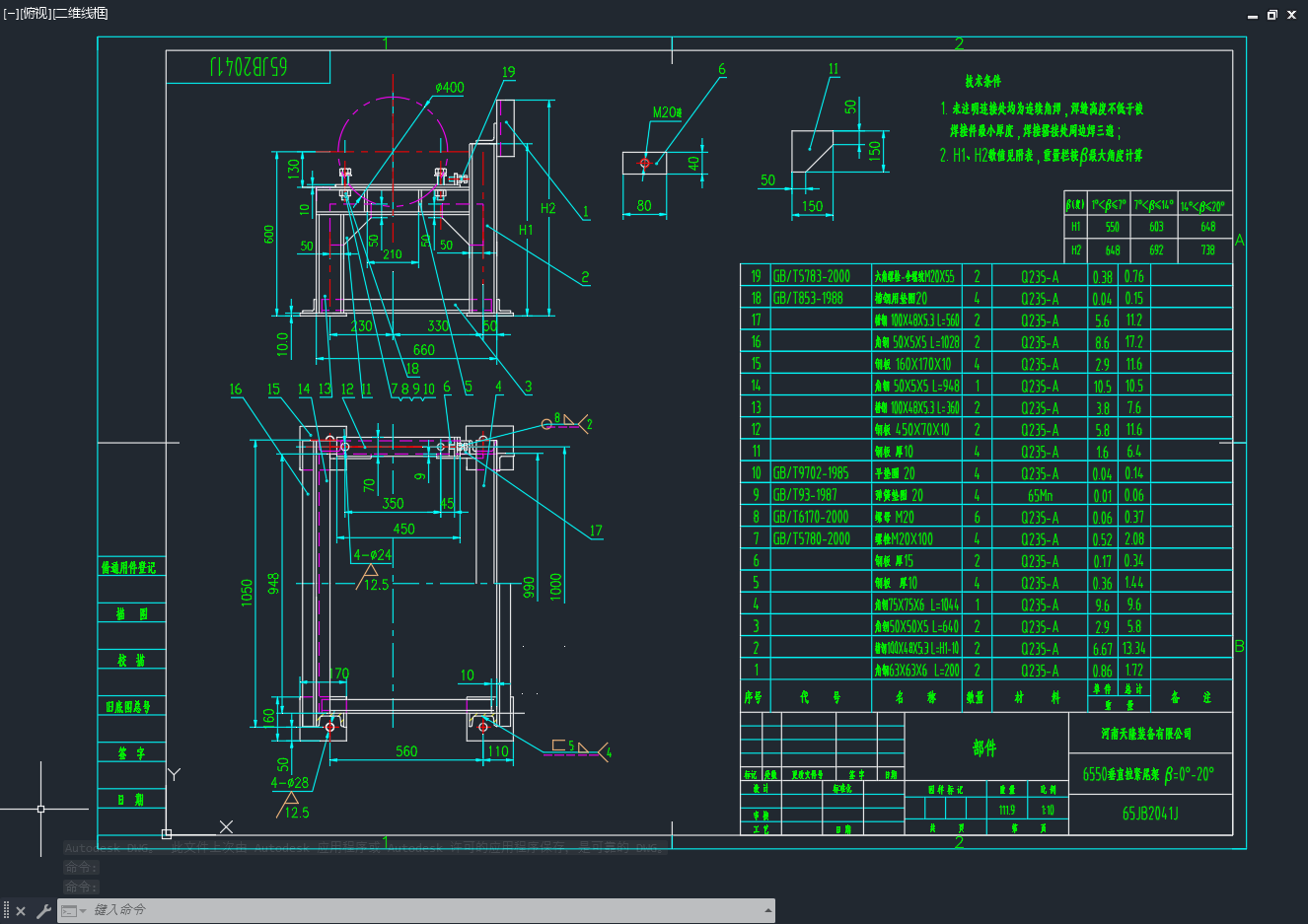Select part name 角钢50X50X5 L=640

[x=916, y=627]
